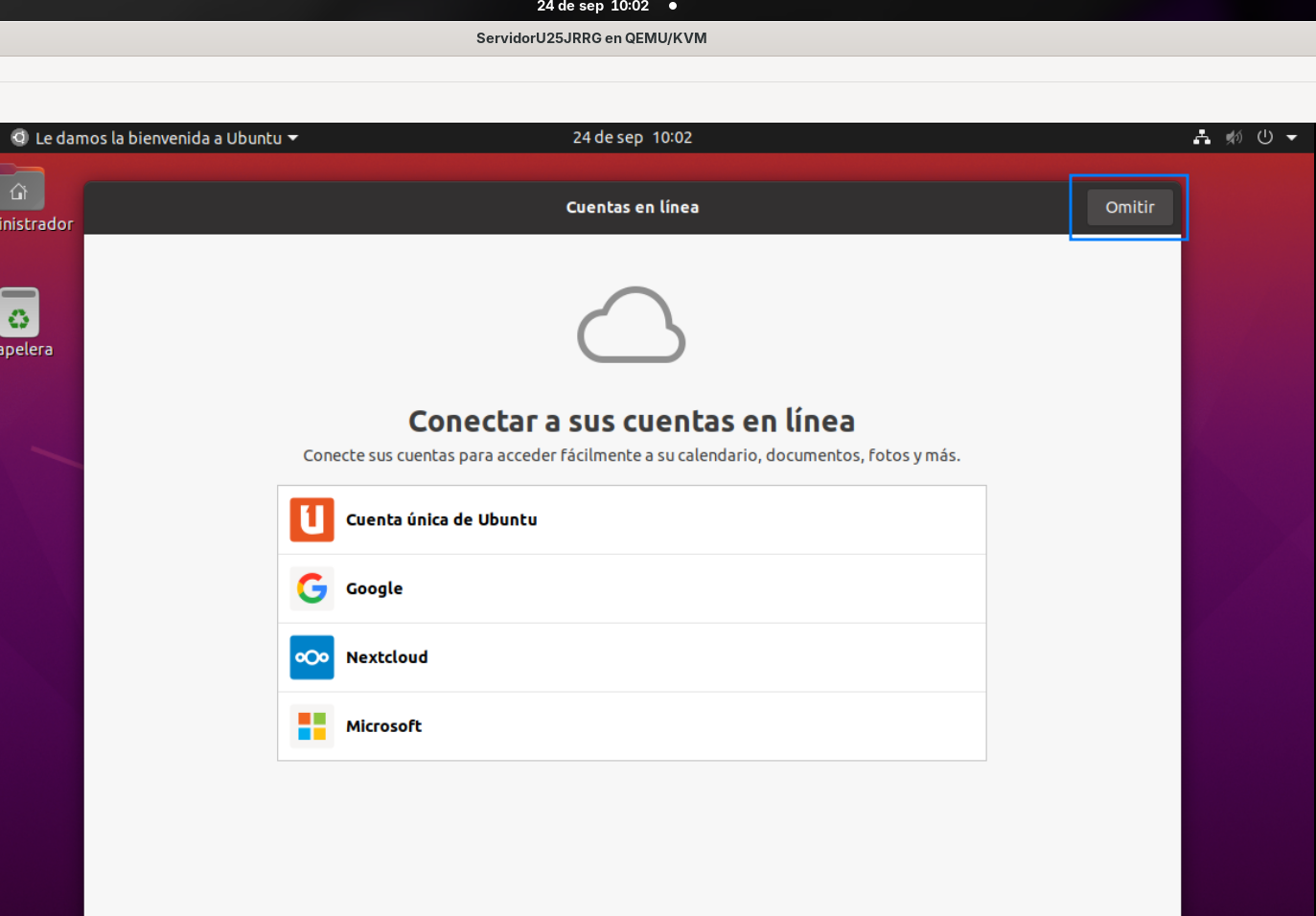Open the power icon in the guest panel
Viewport: 1316px width, 916px height.
point(1265,138)
